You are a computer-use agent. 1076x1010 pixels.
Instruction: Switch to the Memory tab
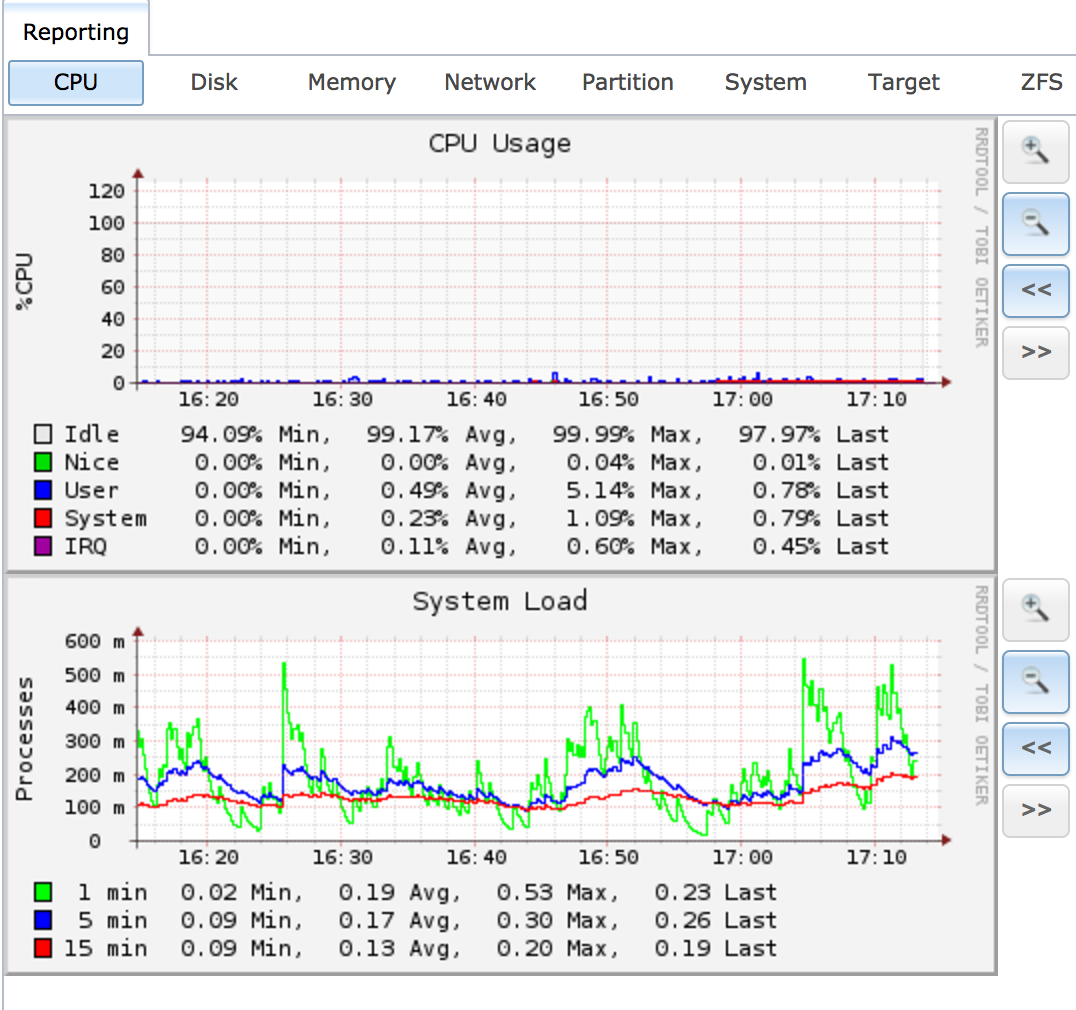[352, 82]
